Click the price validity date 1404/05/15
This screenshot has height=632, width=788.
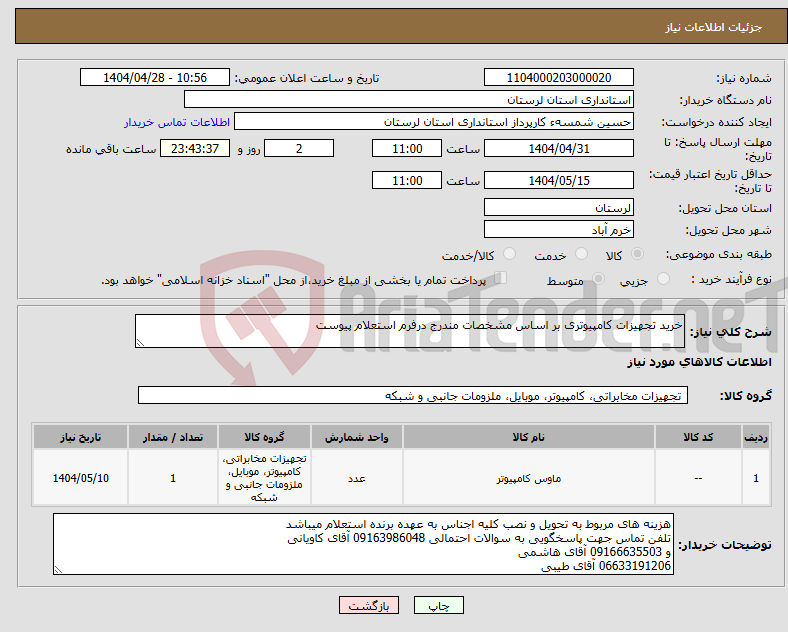point(558,180)
